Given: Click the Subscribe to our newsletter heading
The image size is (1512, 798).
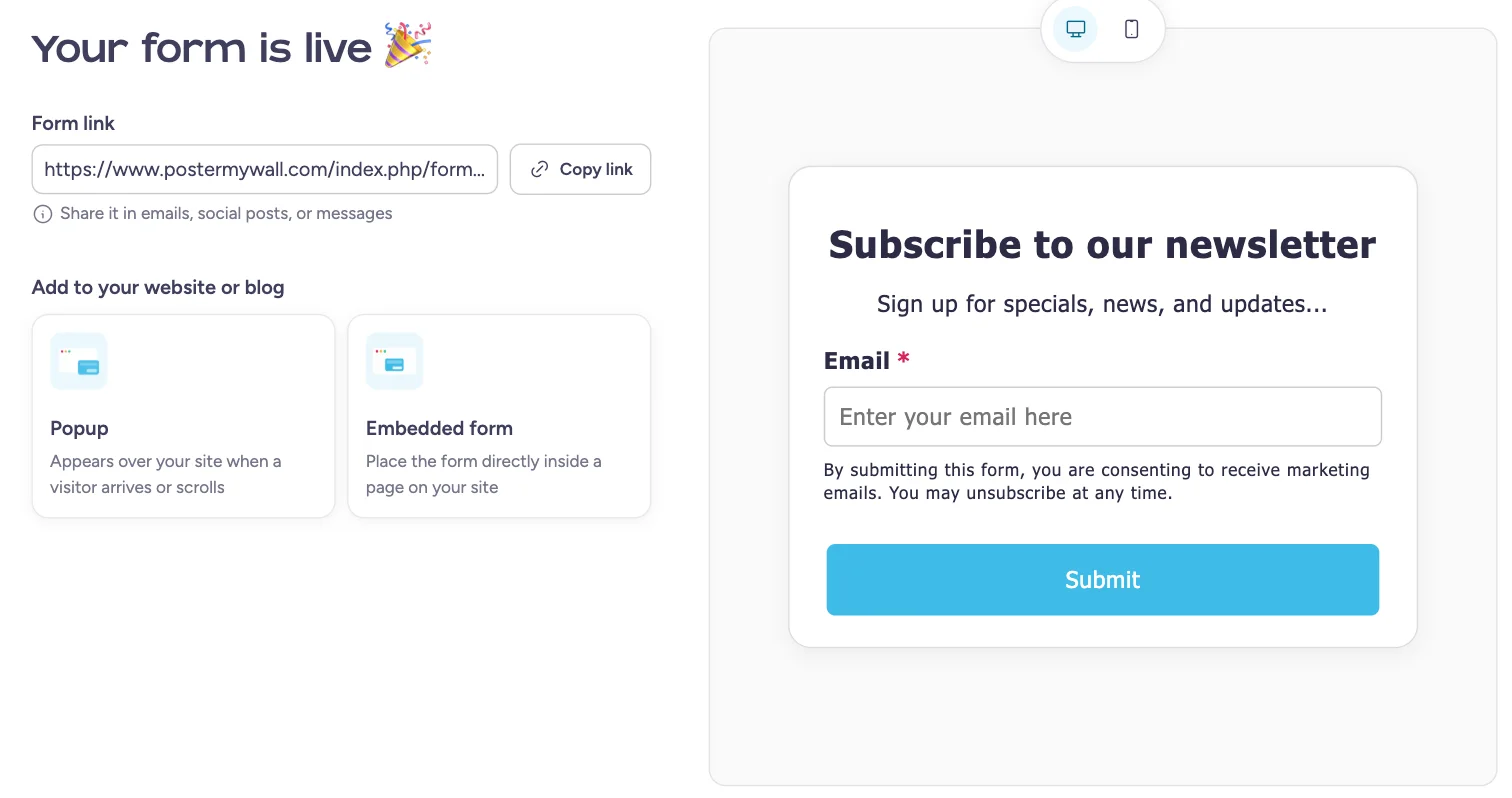Looking at the screenshot, I should tap(1103, 245).
